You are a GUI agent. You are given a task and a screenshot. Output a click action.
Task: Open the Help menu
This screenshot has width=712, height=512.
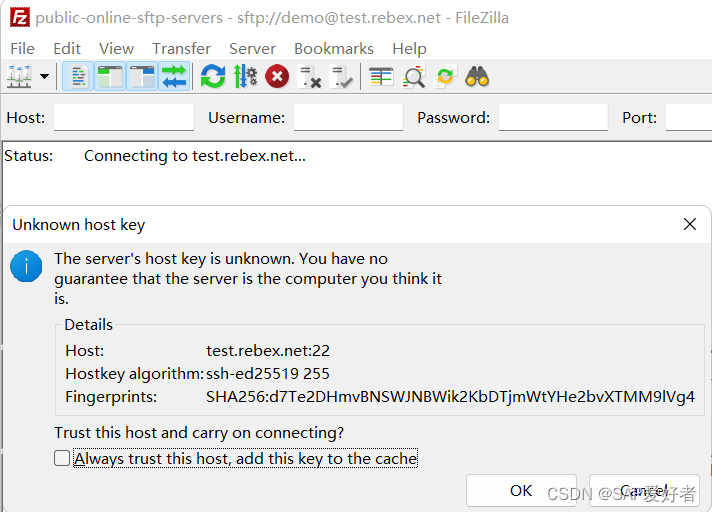point(409,49)
